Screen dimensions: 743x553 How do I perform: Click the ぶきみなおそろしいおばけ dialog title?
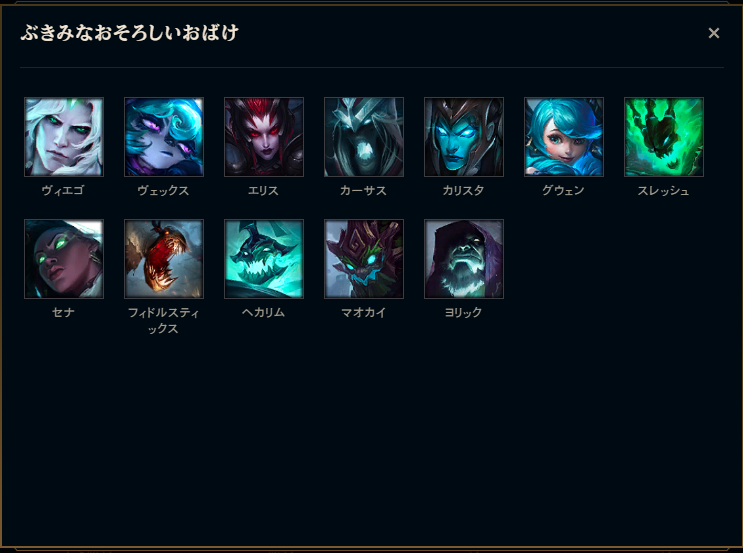point(129,33)
